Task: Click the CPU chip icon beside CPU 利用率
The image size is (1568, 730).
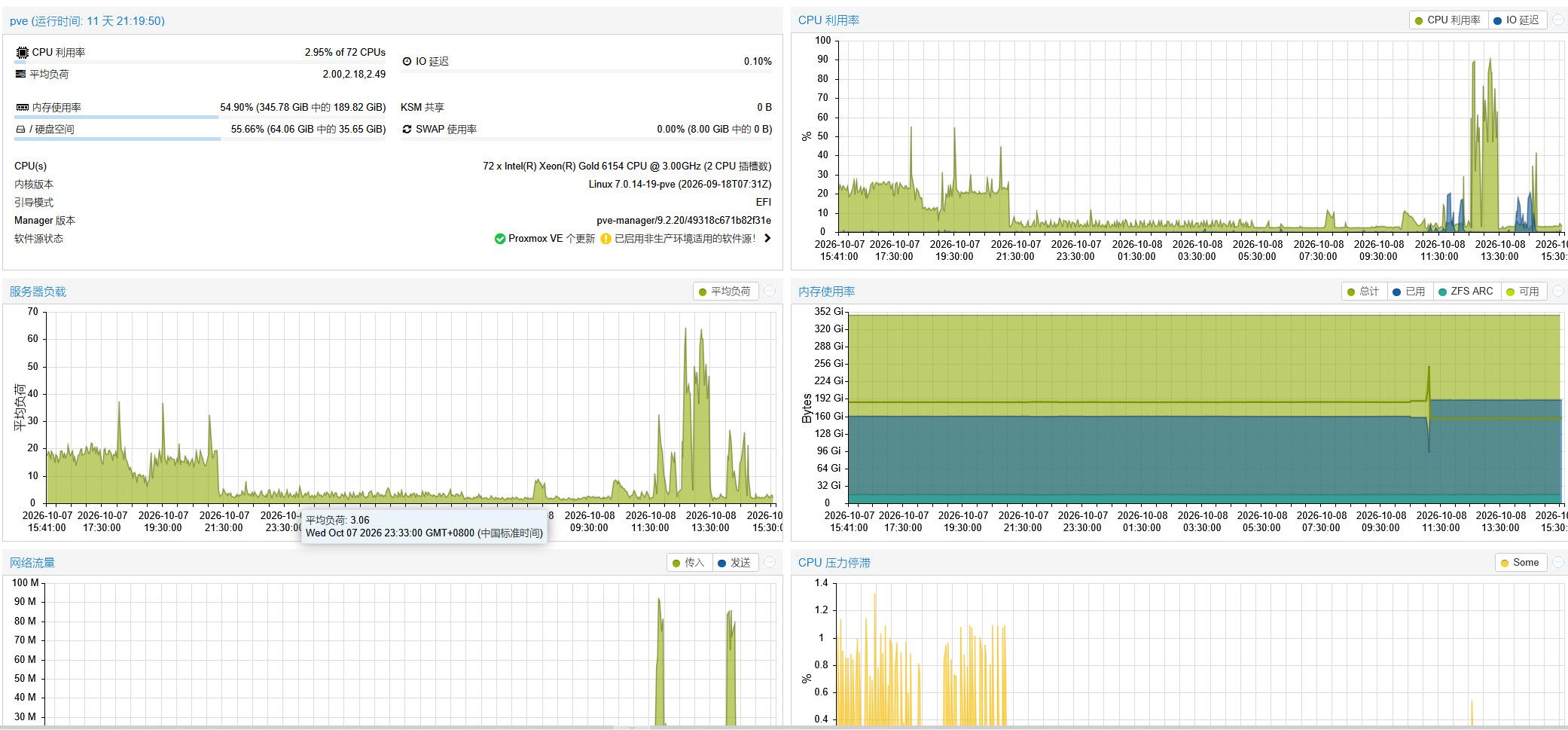Action: pos(22,52)
